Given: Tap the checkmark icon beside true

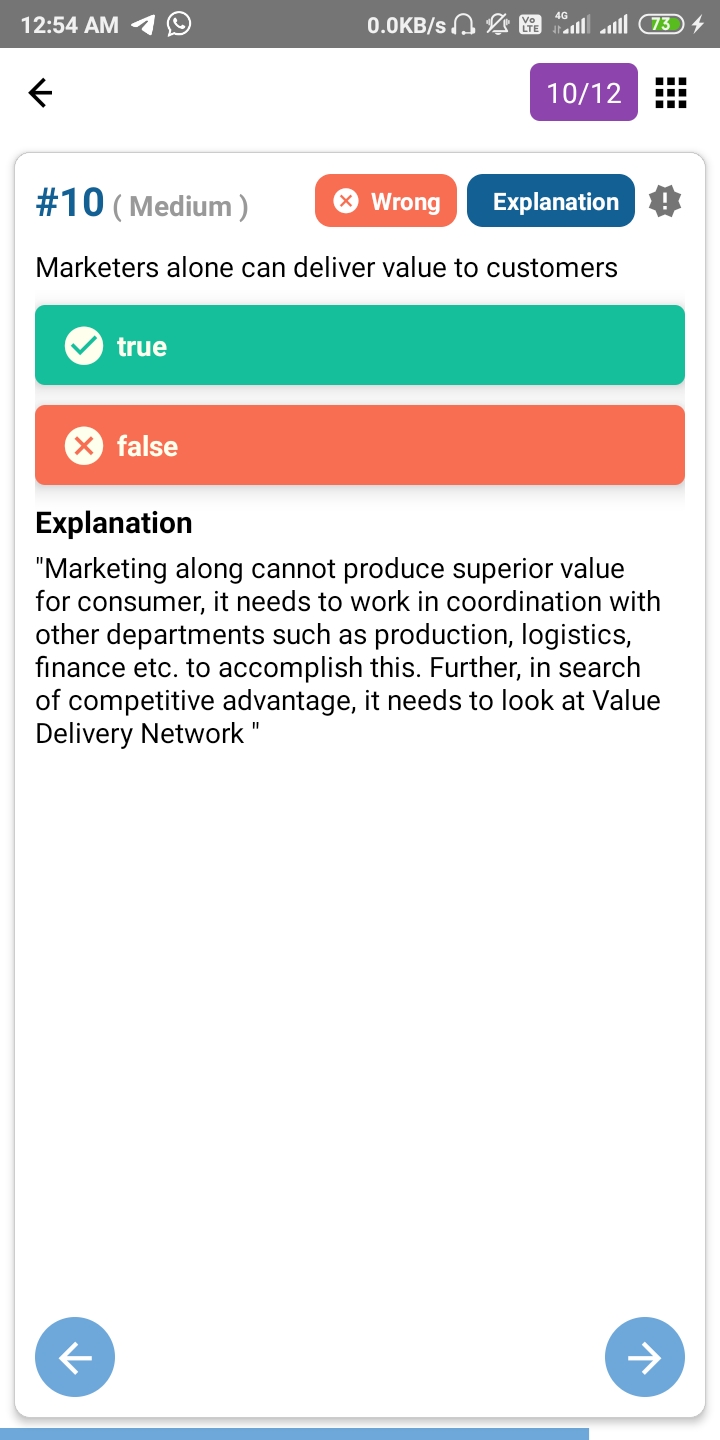Looking at the screenshot, I should (x=84, y=346).
